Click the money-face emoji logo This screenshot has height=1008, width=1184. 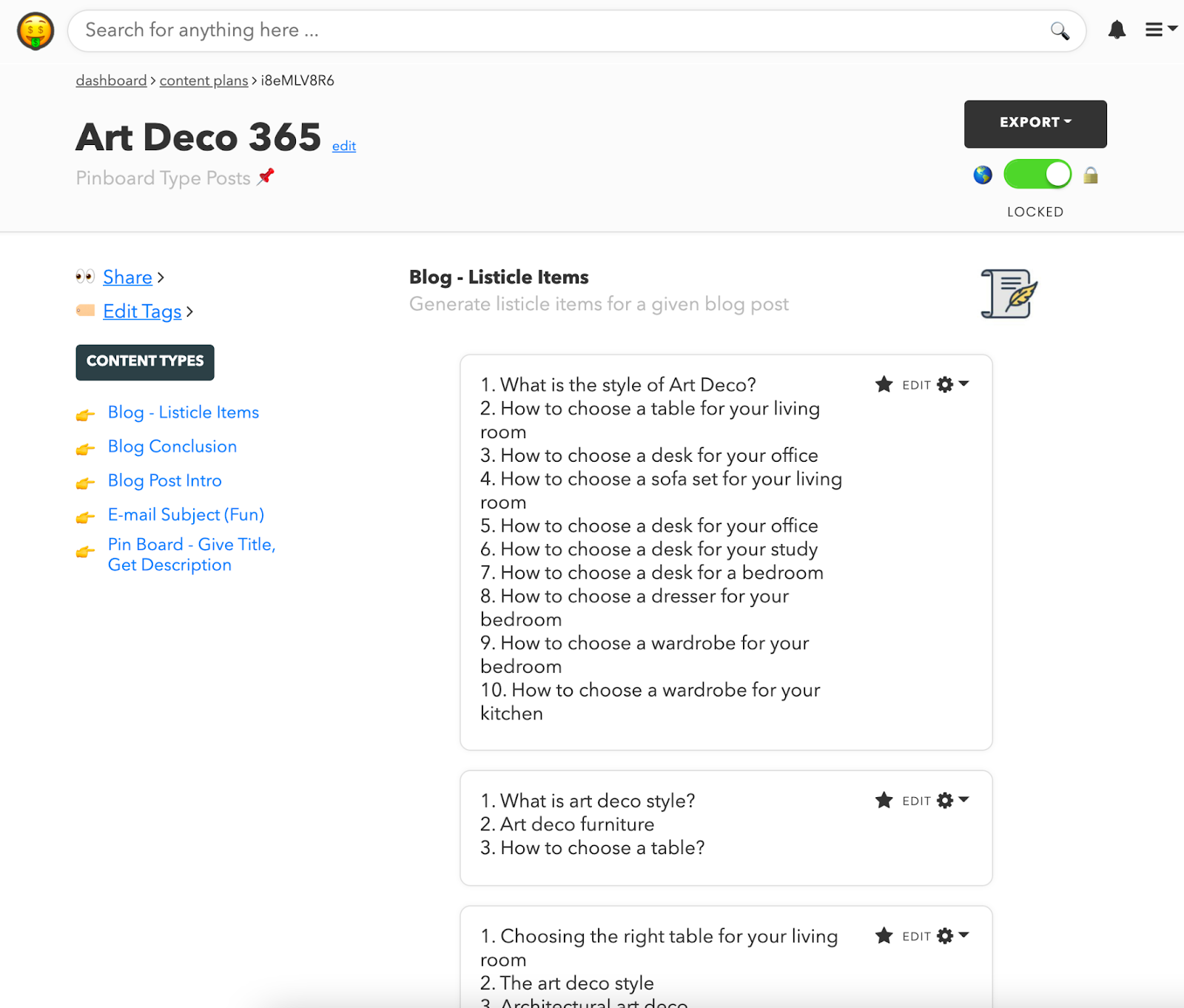tap(36, 31)
